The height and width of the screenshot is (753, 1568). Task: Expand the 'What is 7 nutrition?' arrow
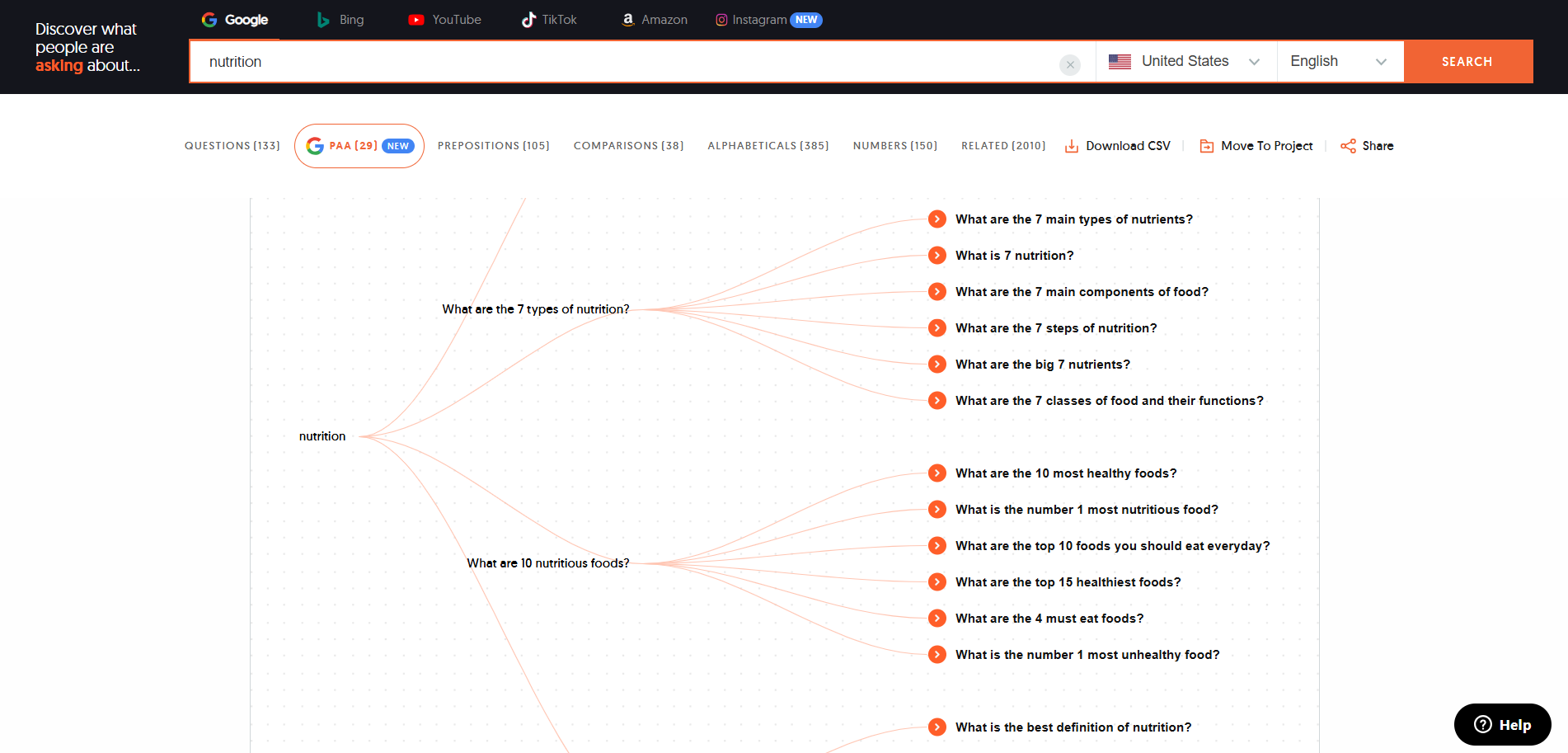pyautogui.click(x=937, y=256)
